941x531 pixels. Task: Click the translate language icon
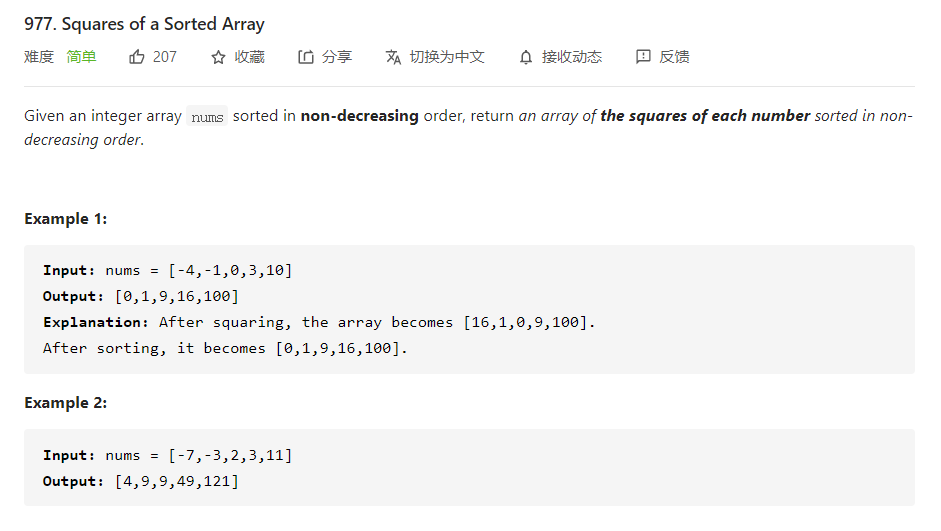pyautogui.click(x=393, y=57)
